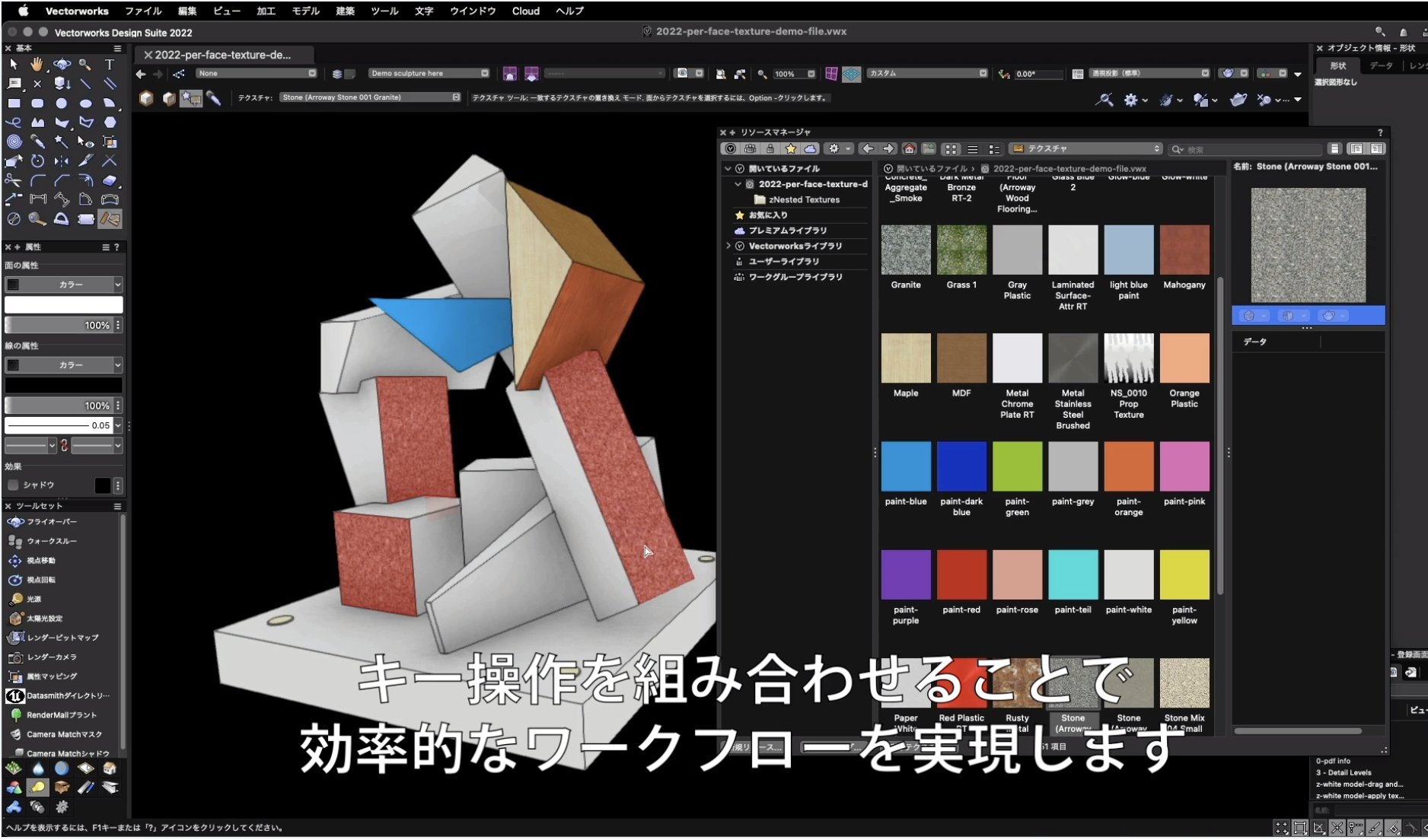Select the Scissors trim tool
The image size is (1428, 840).
click(14, 180)
